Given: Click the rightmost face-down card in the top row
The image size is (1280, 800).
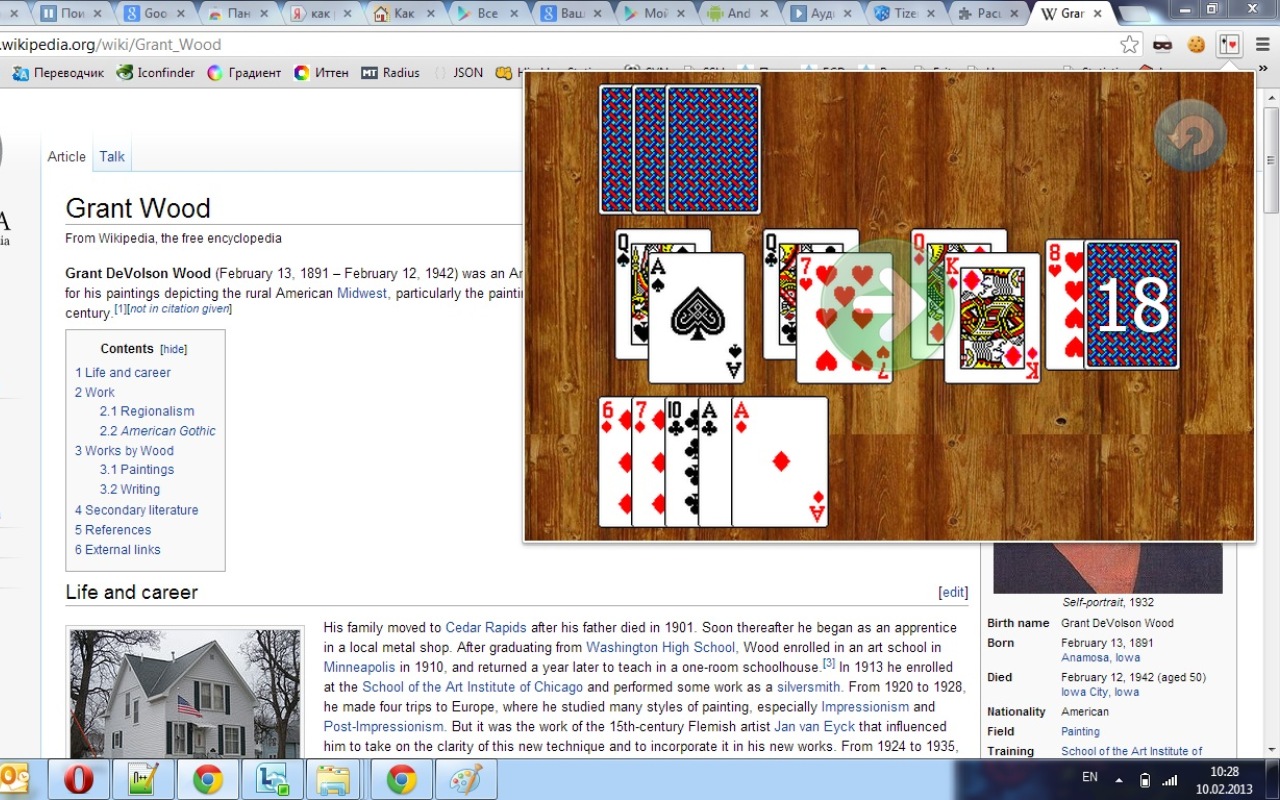Looking at the screenshot, I should coord(713,149).
